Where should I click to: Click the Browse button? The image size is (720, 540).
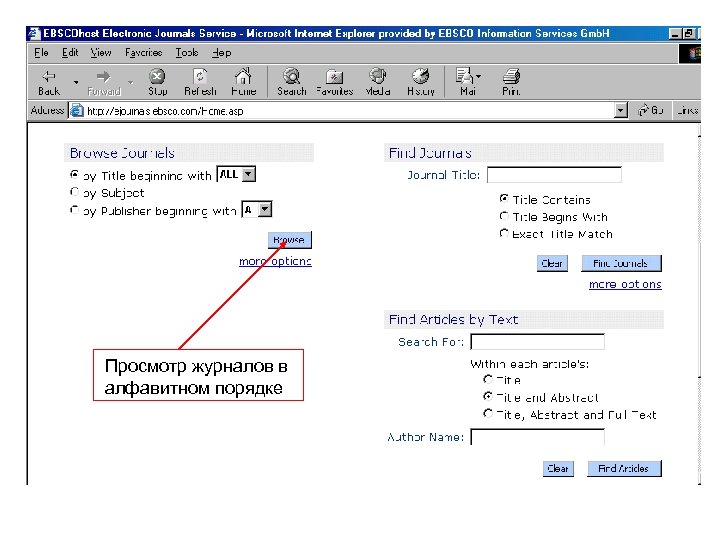(289, 240)
